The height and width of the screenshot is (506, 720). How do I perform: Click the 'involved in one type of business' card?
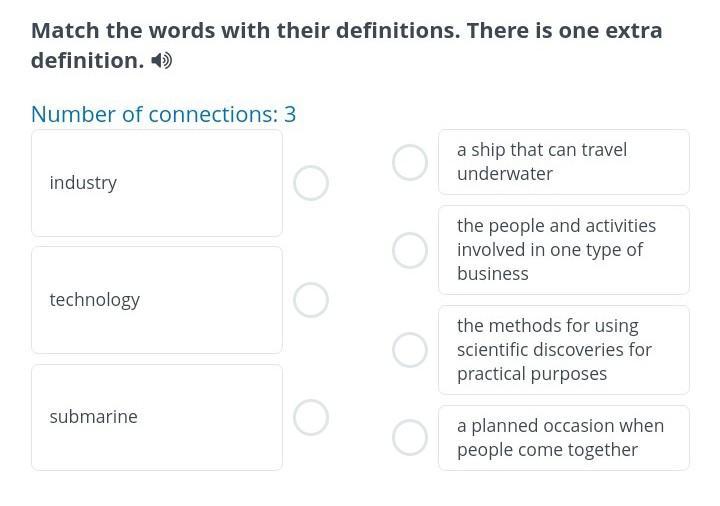tap(564, 250)
